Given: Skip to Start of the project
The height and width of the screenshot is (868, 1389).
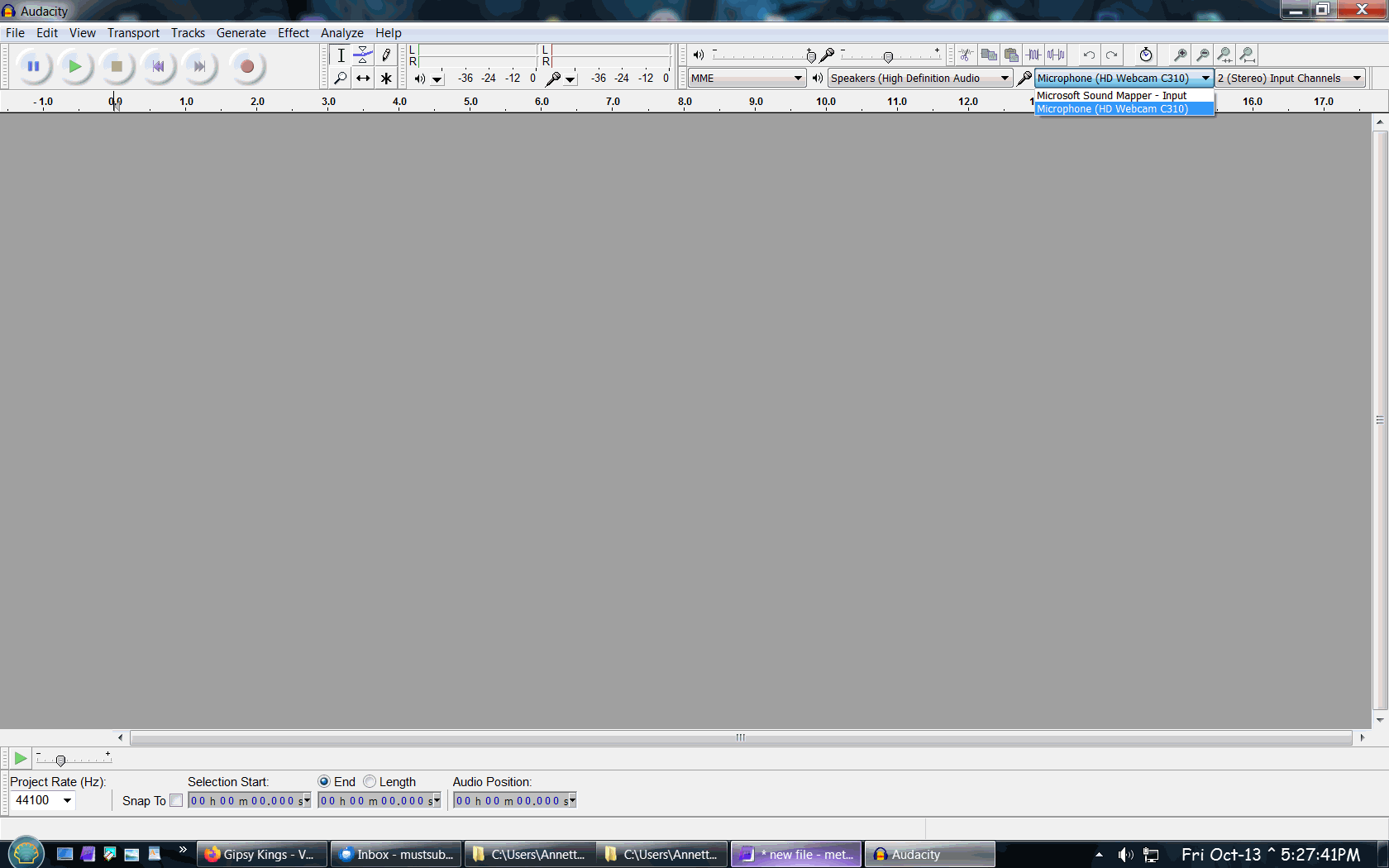Looking at the screenshot, I should pos(158,66).
